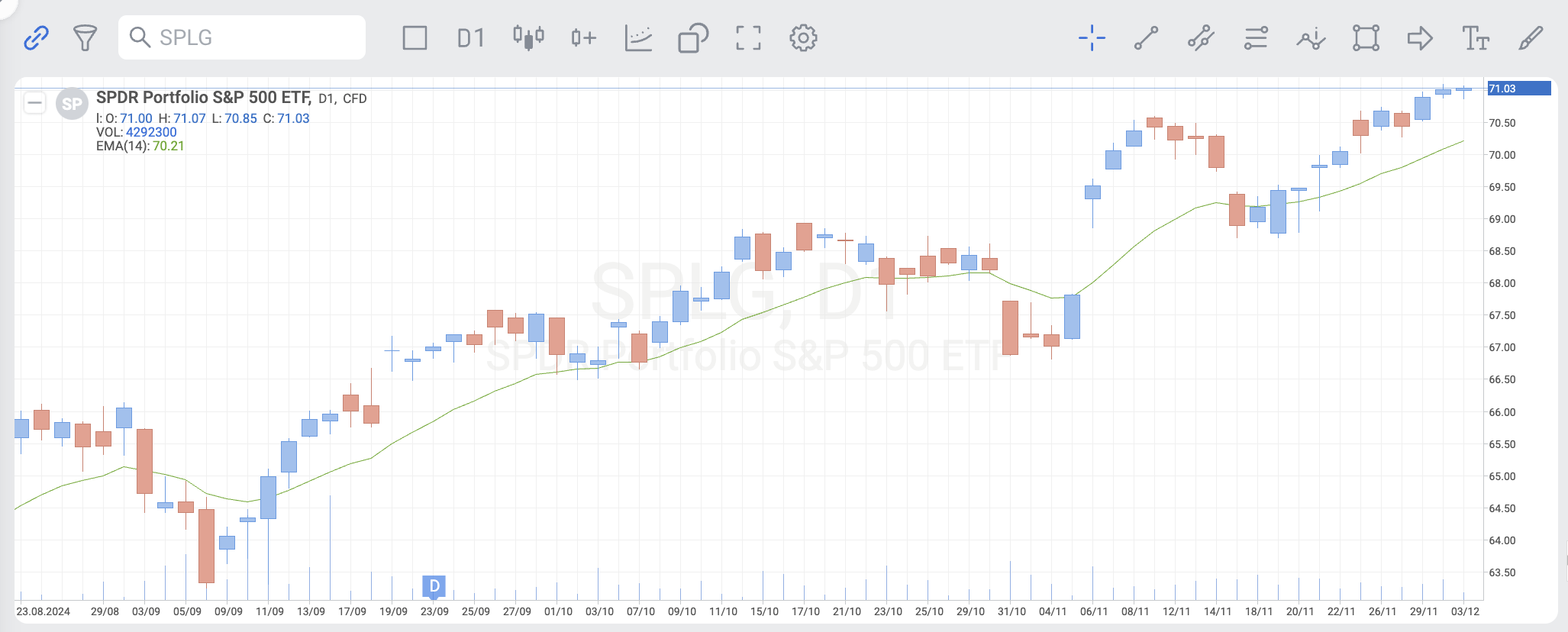Select the arrow drawing tool
The width and height of the screenshot is (1568, 632).
1420,37
